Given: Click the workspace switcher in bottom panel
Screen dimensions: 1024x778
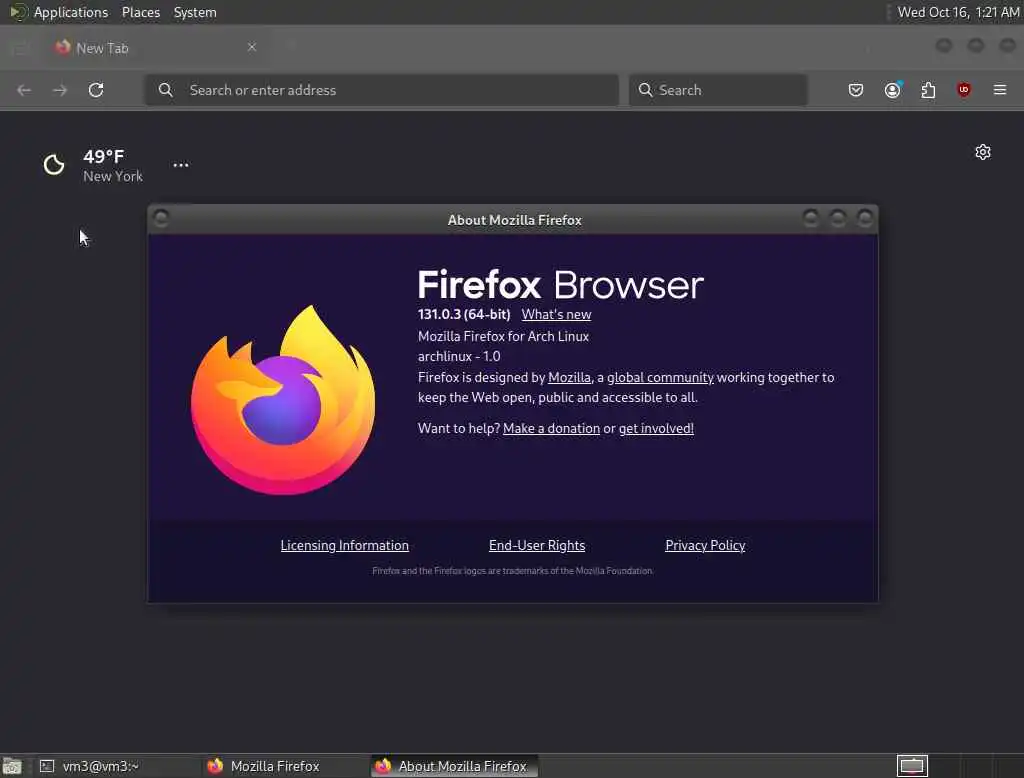Looking at the screenshot, I should (x=912, y=766).
